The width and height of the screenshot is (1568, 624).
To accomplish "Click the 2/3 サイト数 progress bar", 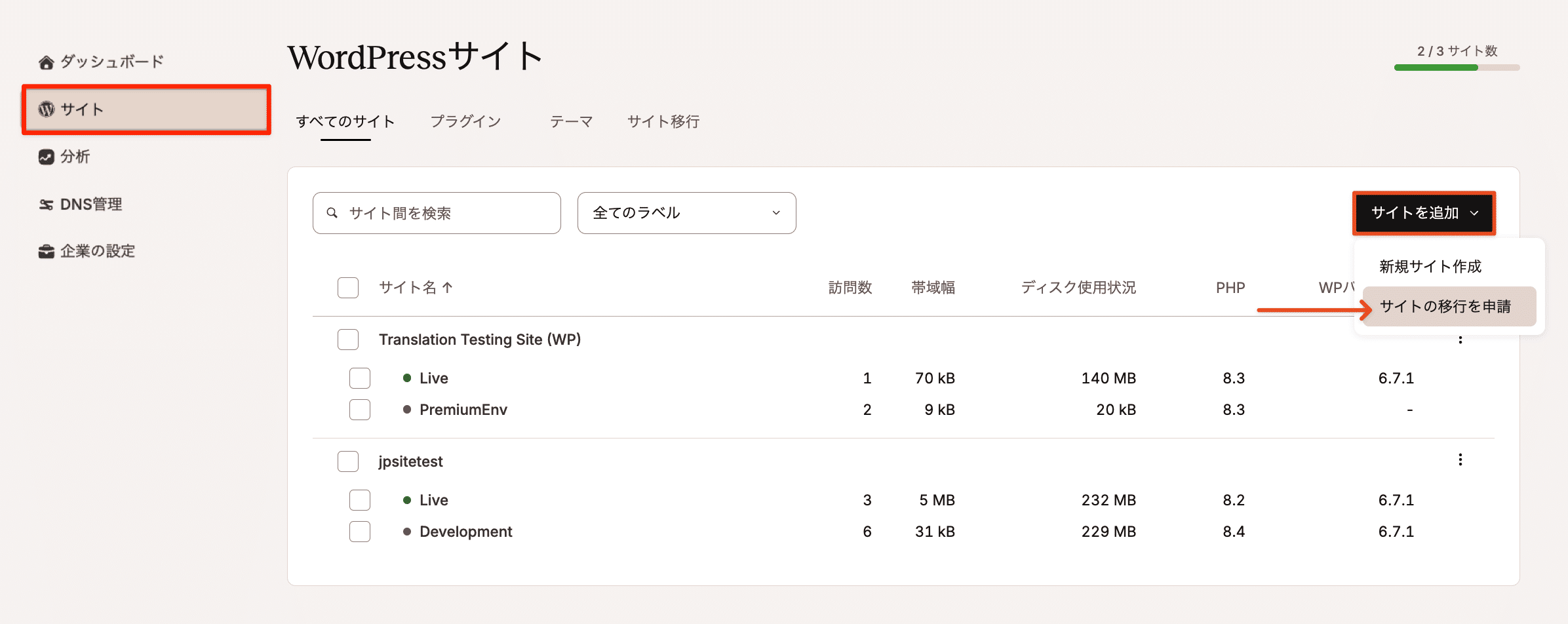I will (1456, 68).
